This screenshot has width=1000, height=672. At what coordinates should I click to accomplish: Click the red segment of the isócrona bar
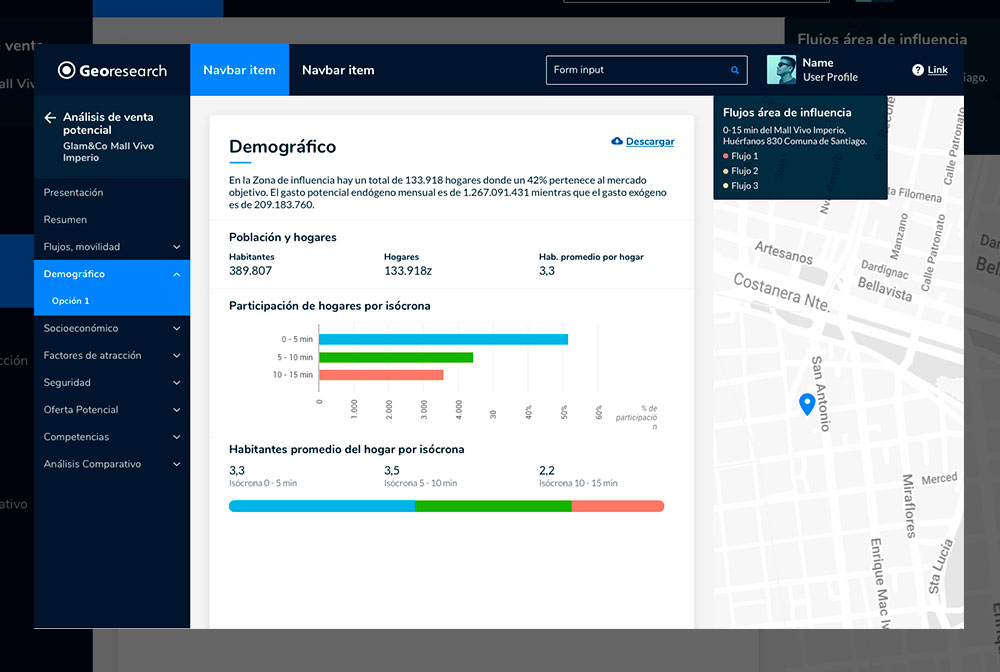pos(618,506)
